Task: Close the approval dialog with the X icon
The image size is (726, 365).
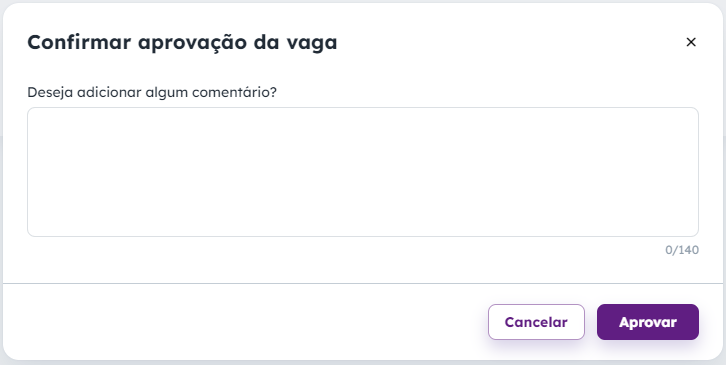Action: [x=691, y=42]
